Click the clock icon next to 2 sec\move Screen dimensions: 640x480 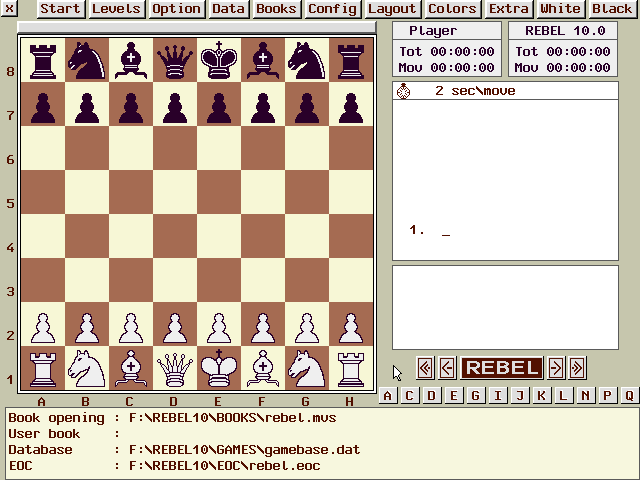[403, 91]
